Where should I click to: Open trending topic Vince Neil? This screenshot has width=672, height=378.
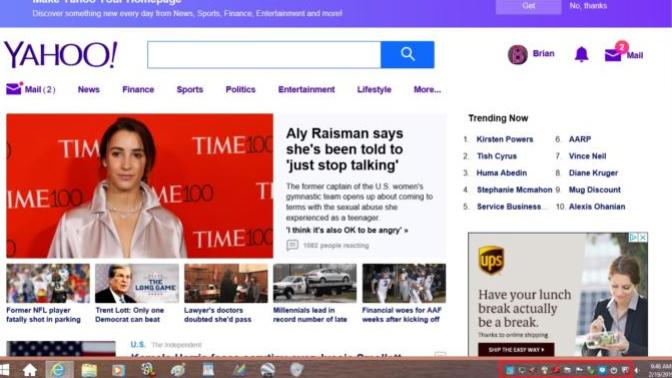[x=587, y=156]
